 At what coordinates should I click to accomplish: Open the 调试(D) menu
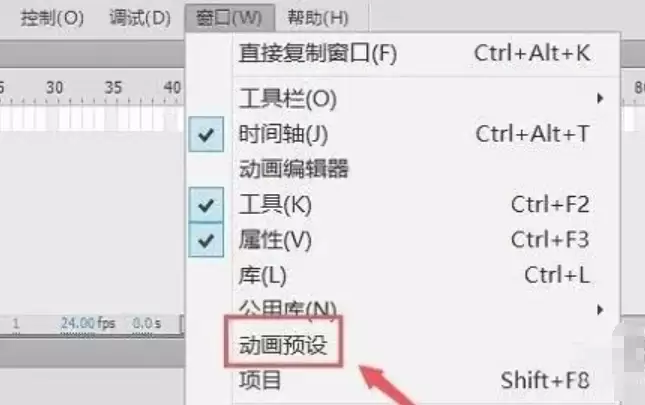[140, 18]
